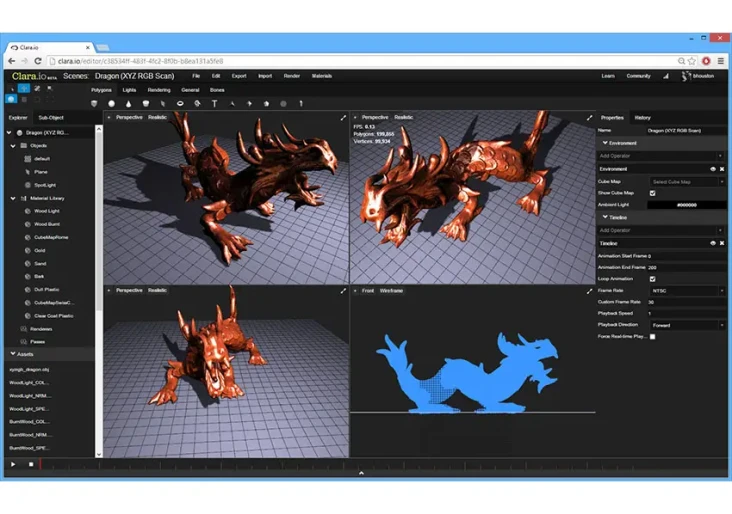
Task: Open the File menu
Action: tap(196, 76)
